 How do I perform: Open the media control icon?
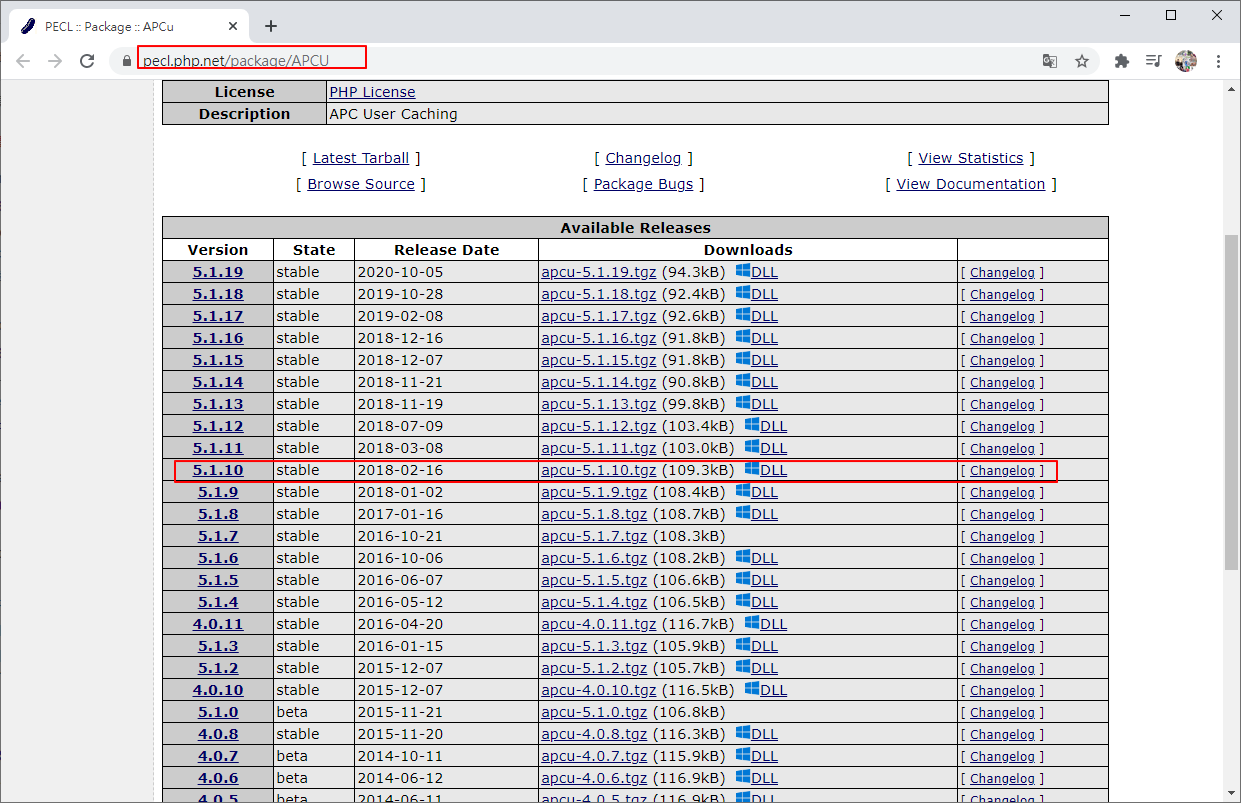[x=1154, y=61]
